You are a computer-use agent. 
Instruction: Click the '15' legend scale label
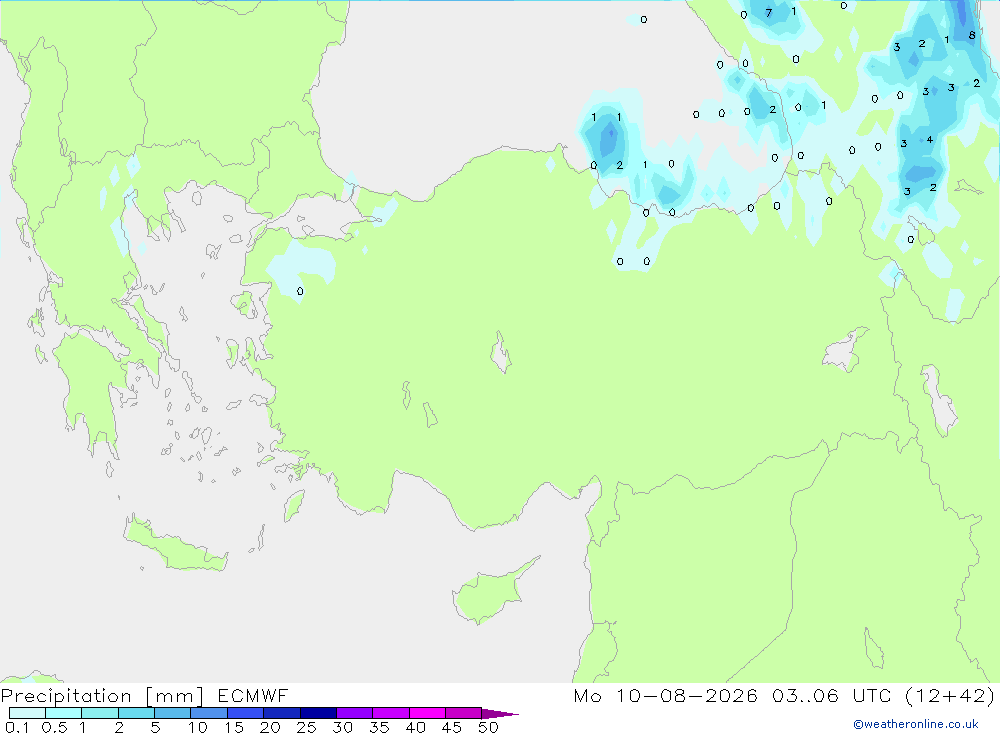point(233,727)
